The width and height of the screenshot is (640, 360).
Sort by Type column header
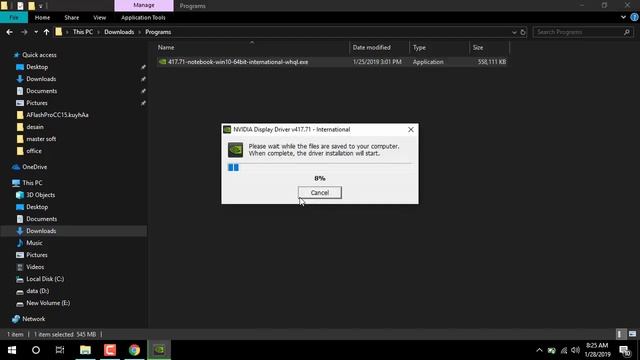[439, 47]
